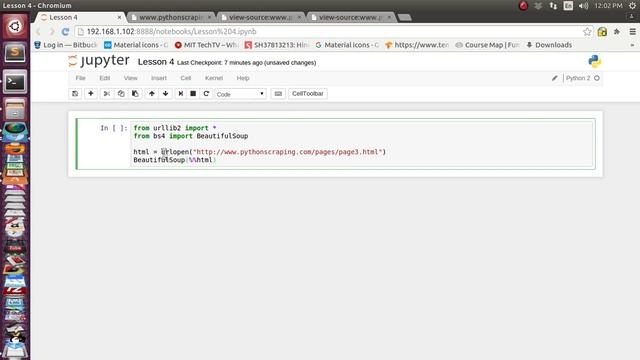Toggle the En keyboard layout indicator

pos(568,5)
